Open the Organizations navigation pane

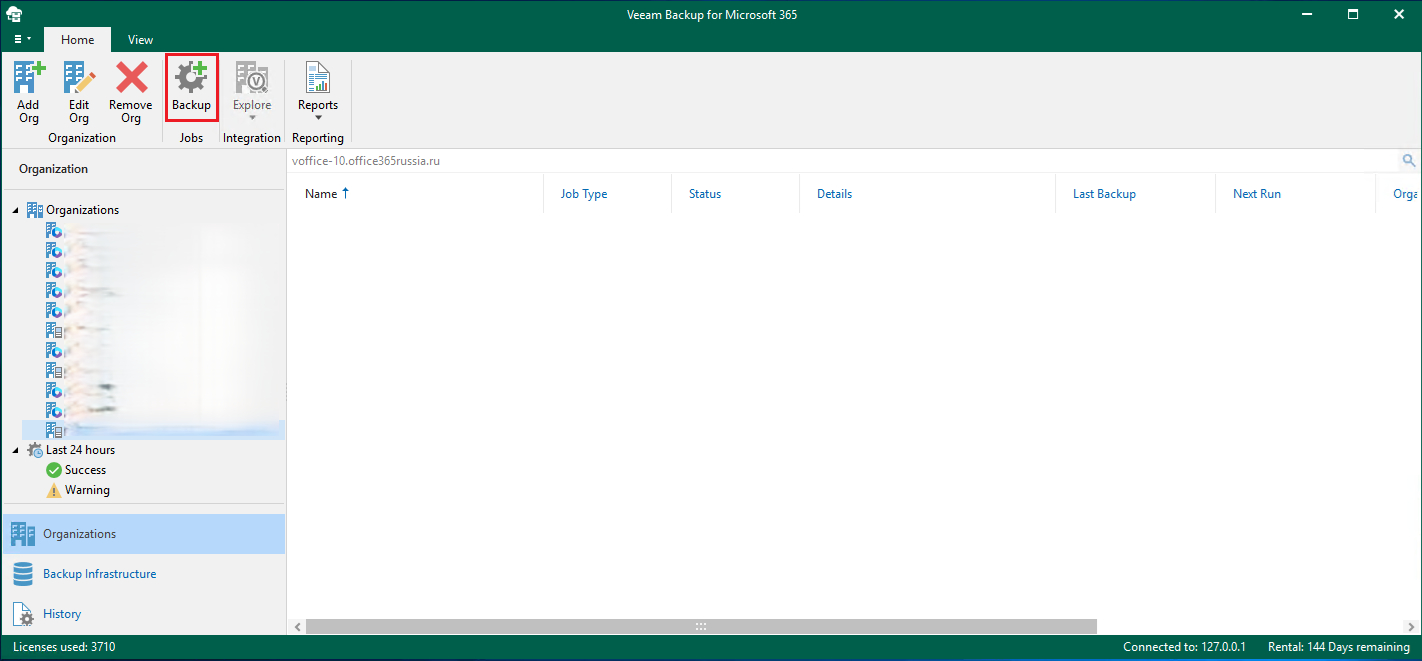point(144,534)
